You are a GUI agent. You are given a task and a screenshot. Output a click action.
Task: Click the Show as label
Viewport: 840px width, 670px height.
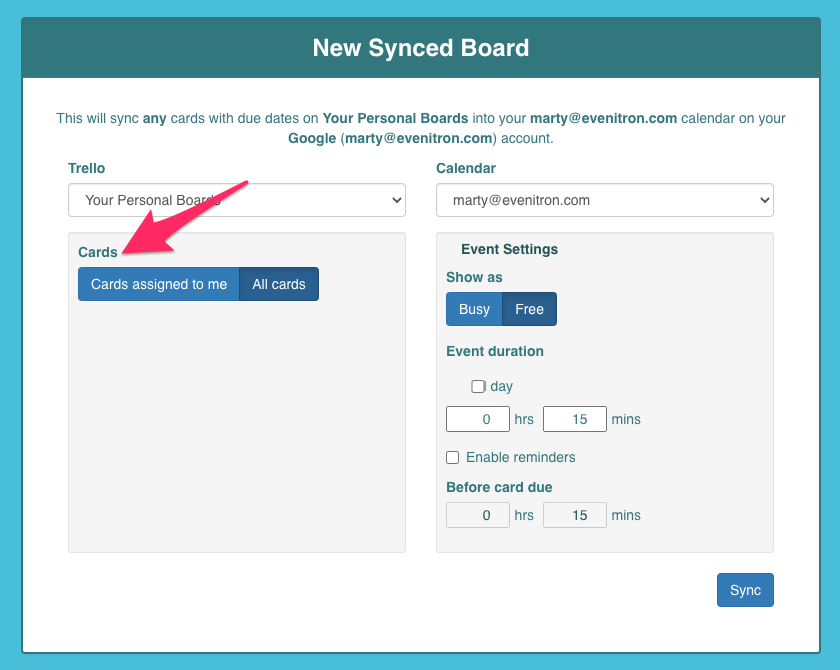click(474, 277)
